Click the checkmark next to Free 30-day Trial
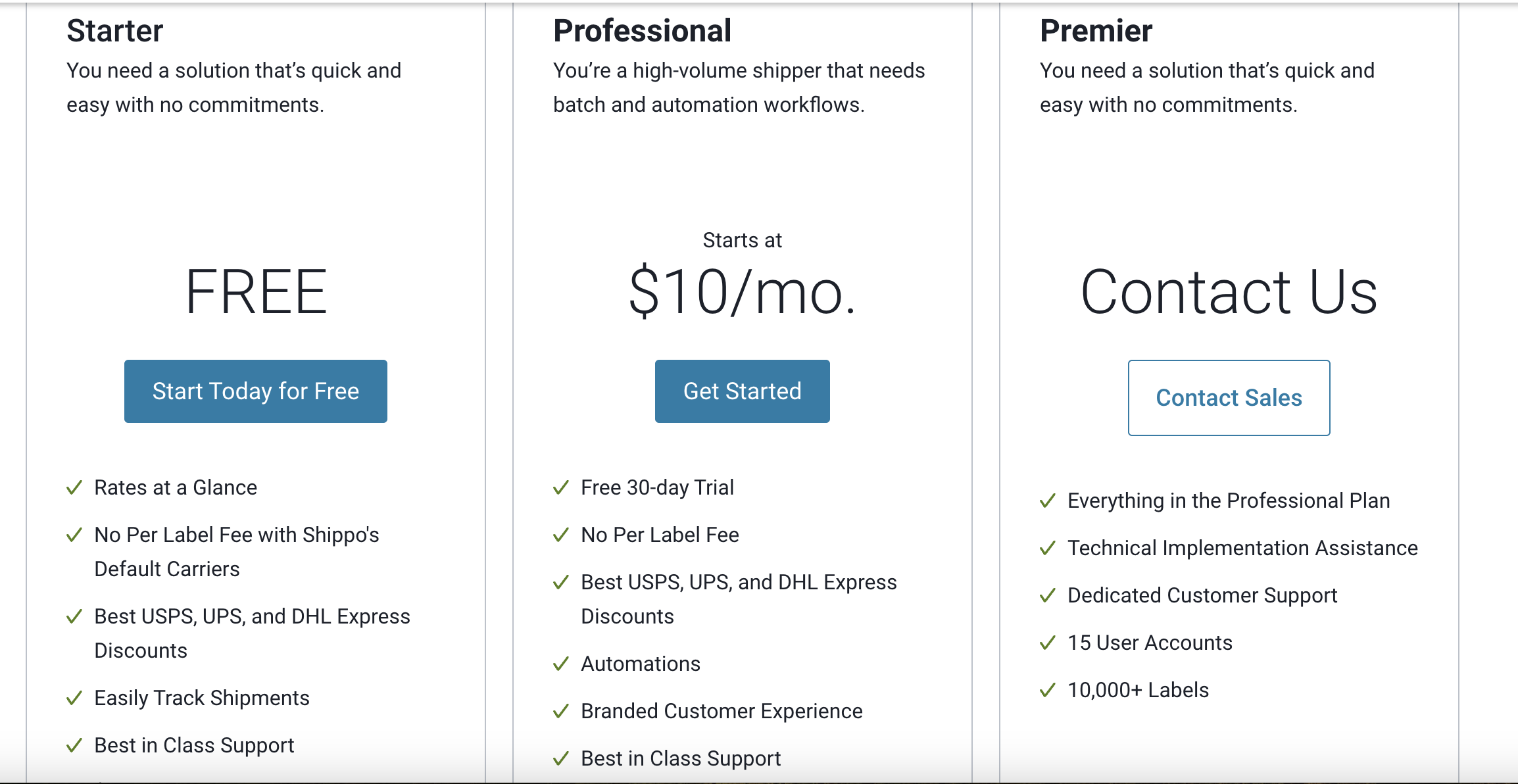1518x784 pixels. [x=560, y=487]
